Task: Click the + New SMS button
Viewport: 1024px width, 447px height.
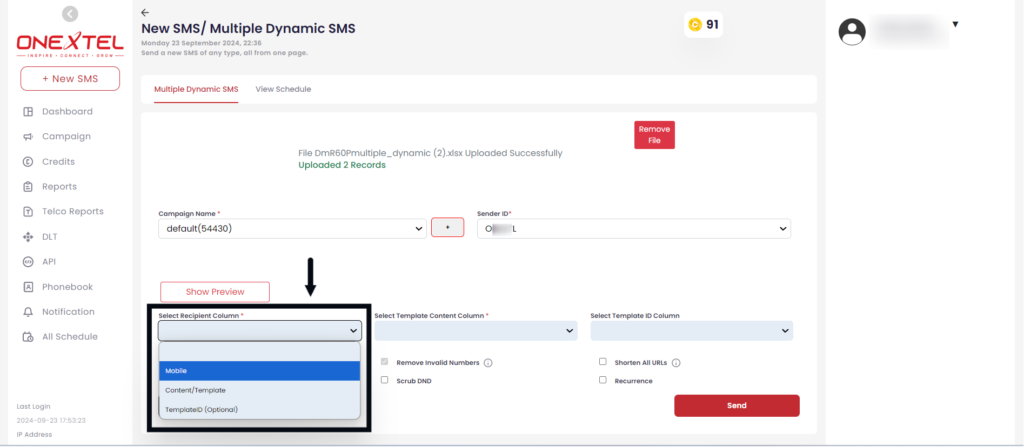Action: click(x=70, y=78)
